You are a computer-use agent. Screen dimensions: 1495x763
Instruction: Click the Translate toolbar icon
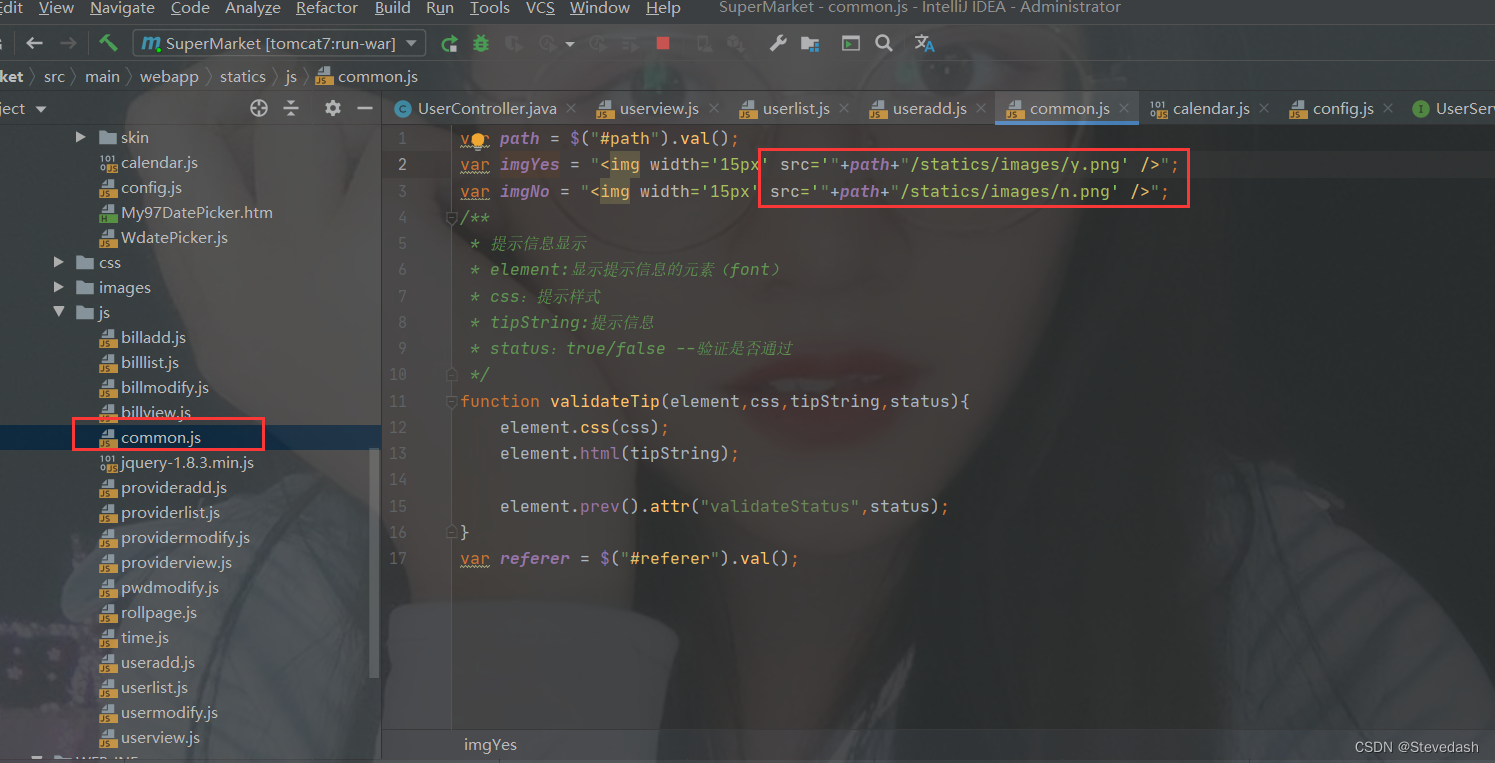tap(925, 43)
